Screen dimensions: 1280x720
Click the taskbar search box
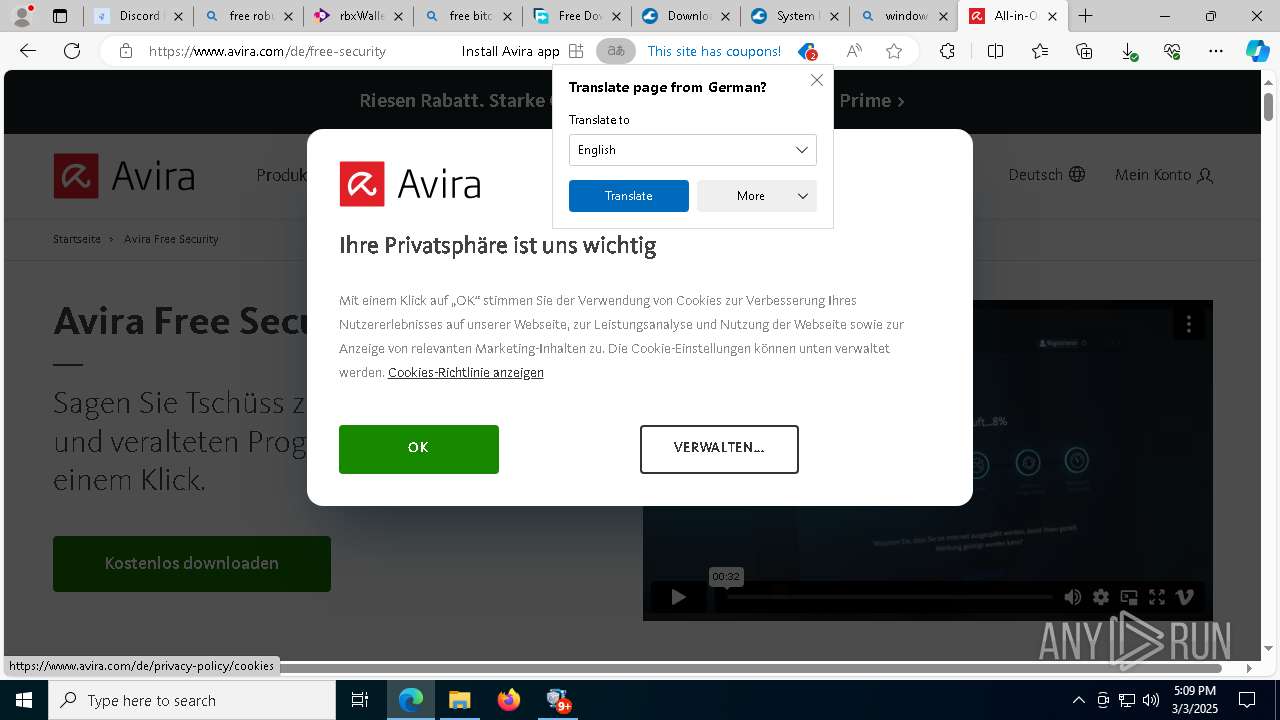(192, 700)
